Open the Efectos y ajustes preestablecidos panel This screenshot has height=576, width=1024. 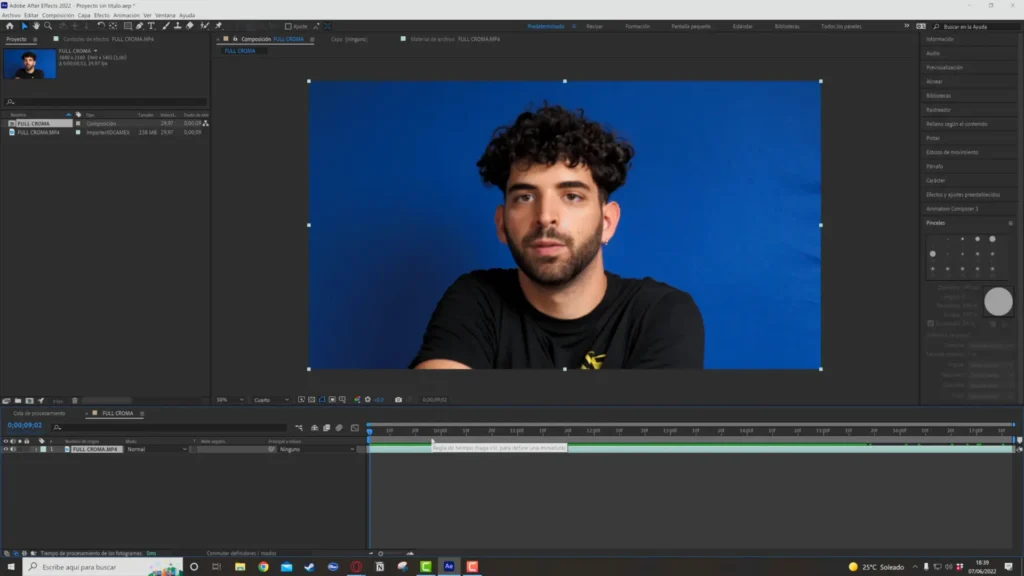pos(962,194)
